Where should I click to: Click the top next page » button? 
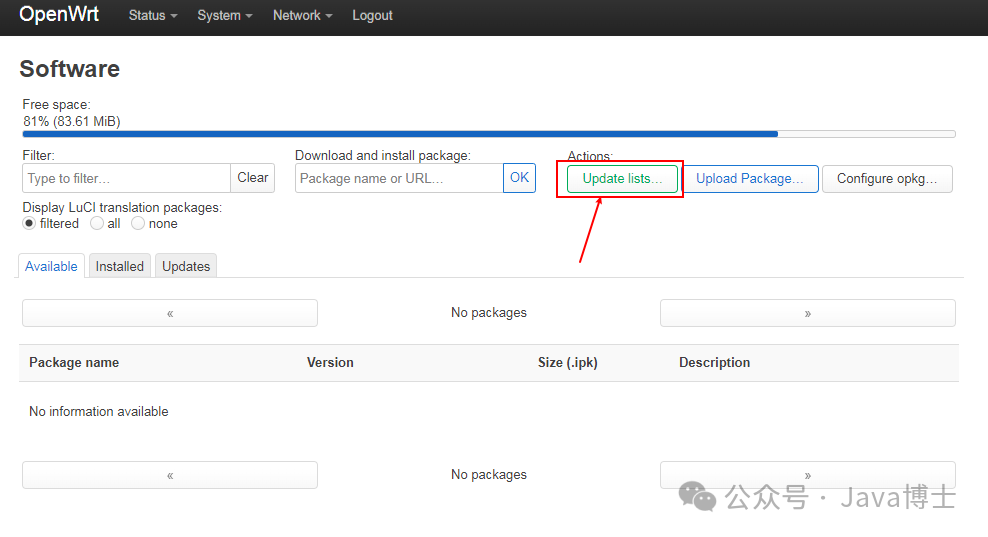(x=807, y=313)
